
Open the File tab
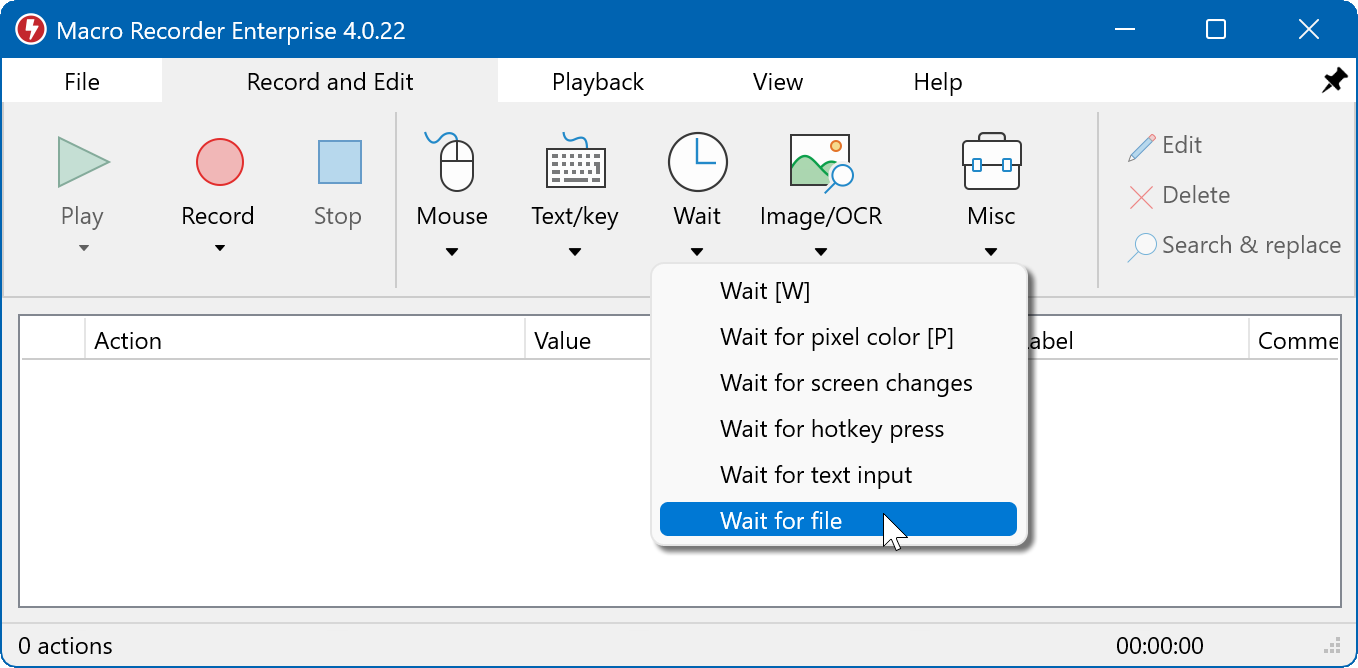pos(82,82)
